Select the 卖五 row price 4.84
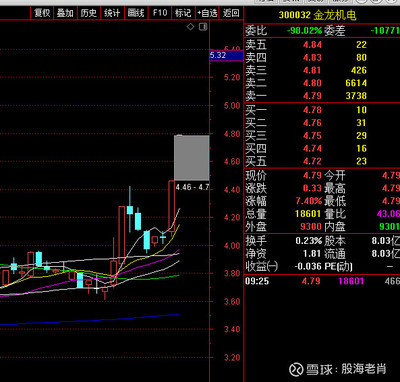 [x=312, y=45]
